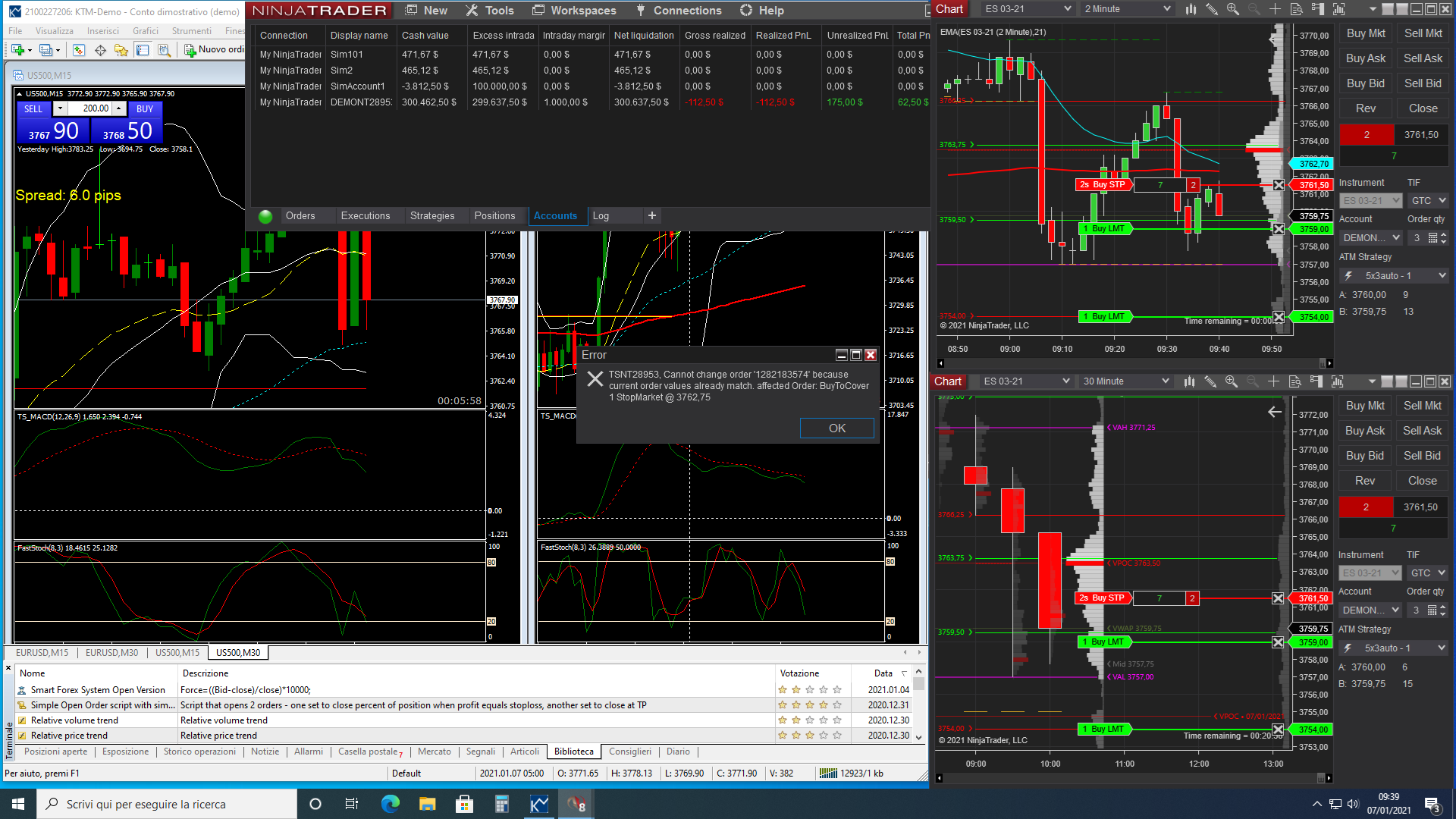
Task: Click the Market Watch icon in MetaTrader toolbar
Action: 79,50
